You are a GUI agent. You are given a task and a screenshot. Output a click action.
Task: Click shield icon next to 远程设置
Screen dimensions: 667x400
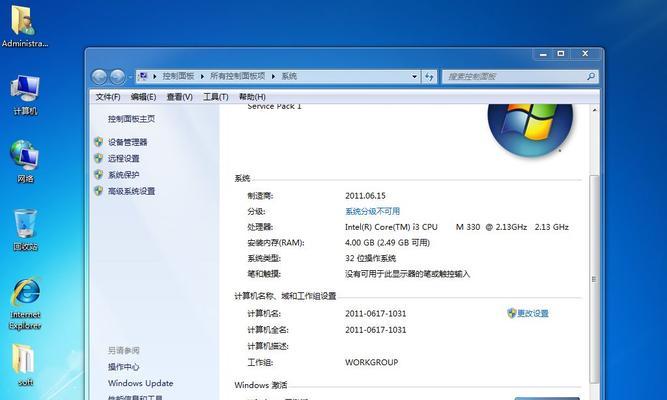[99, 158]
